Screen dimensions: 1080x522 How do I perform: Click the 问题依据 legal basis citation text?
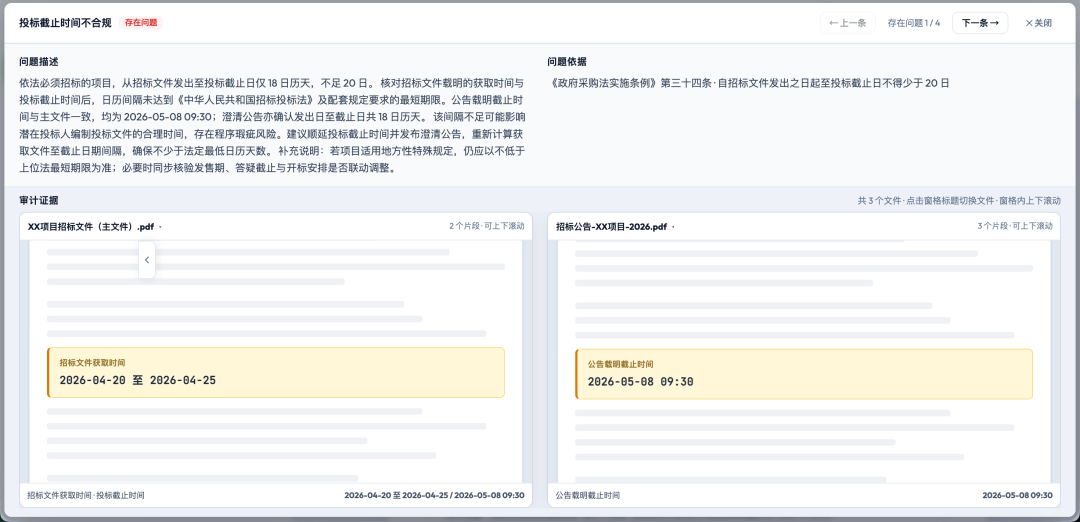pyautogui.click(x=749, y=83)
